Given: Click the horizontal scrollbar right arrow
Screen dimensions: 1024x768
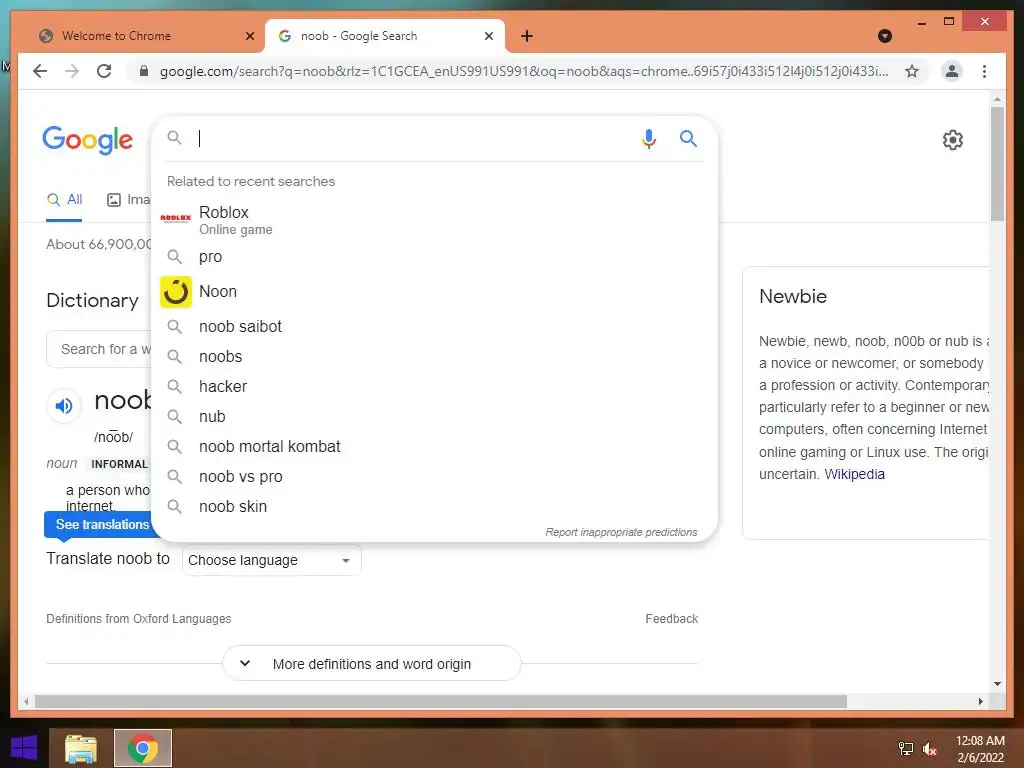Looking at the screenshot, I should (980, 701).
